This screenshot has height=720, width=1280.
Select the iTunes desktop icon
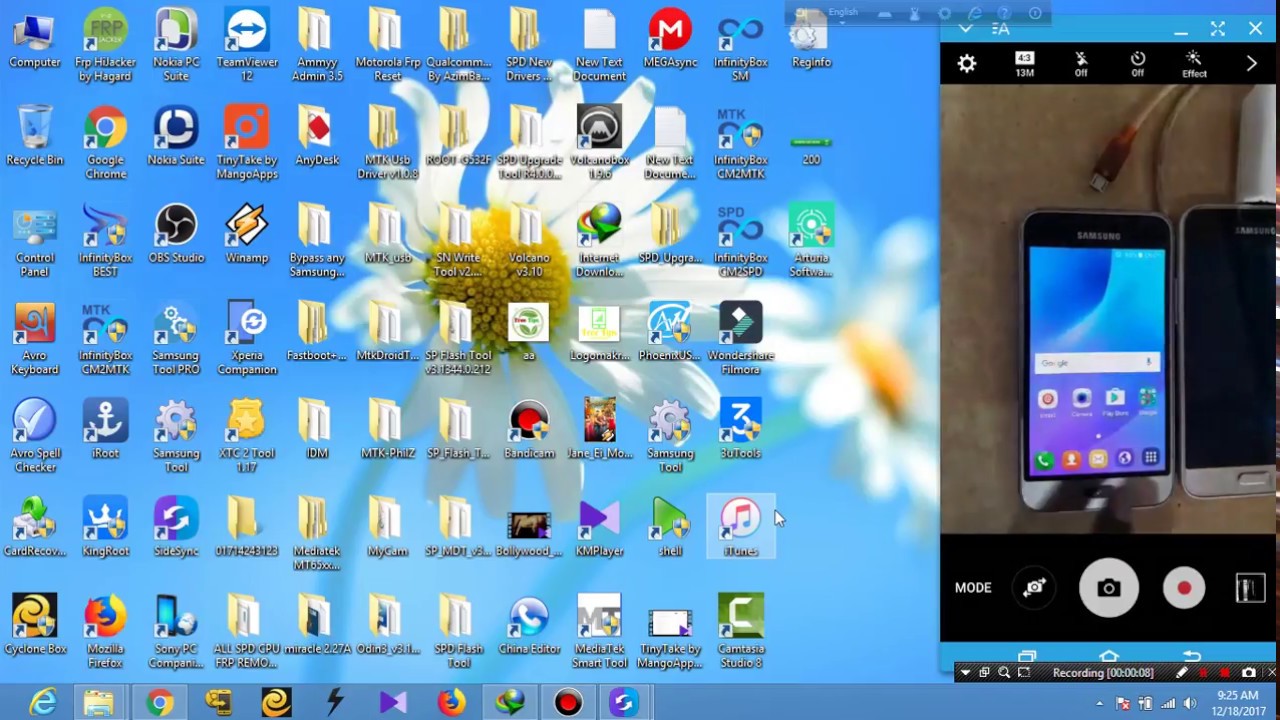coord(741,526)
